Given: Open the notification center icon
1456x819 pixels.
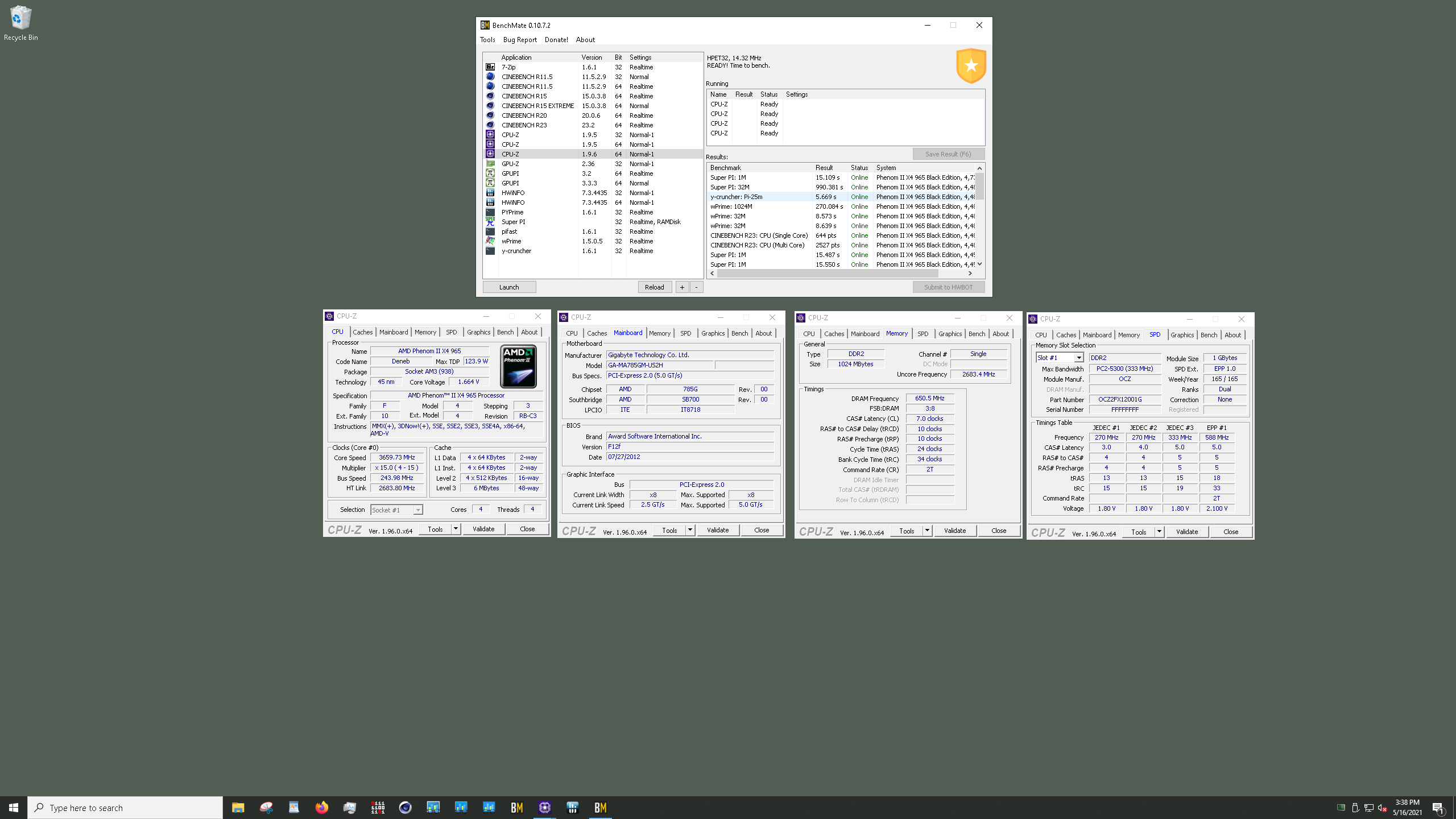Looking at the screenshot, I should point(1438,808).
